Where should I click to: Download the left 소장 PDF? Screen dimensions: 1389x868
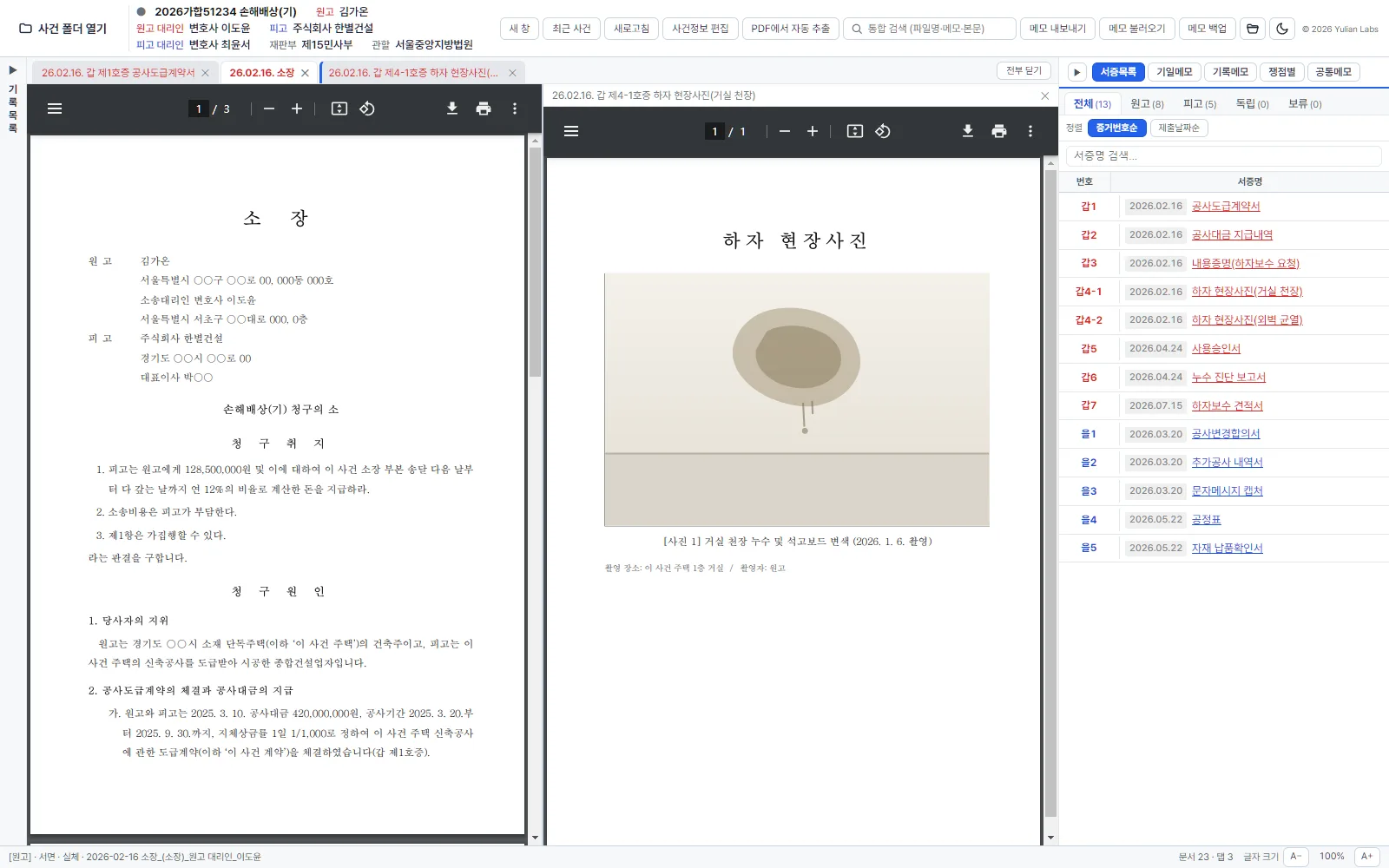click(x=452, y=108)
